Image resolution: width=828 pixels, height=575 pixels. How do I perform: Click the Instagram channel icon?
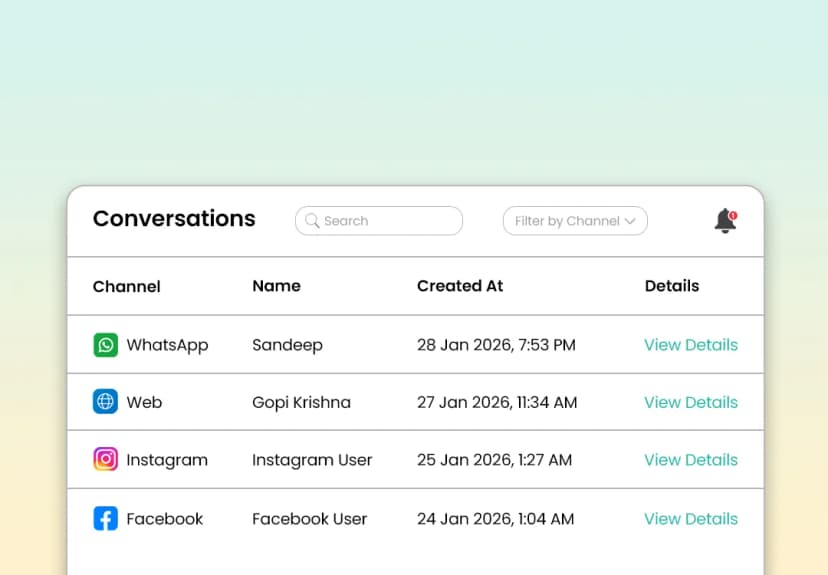coord(105,460)
